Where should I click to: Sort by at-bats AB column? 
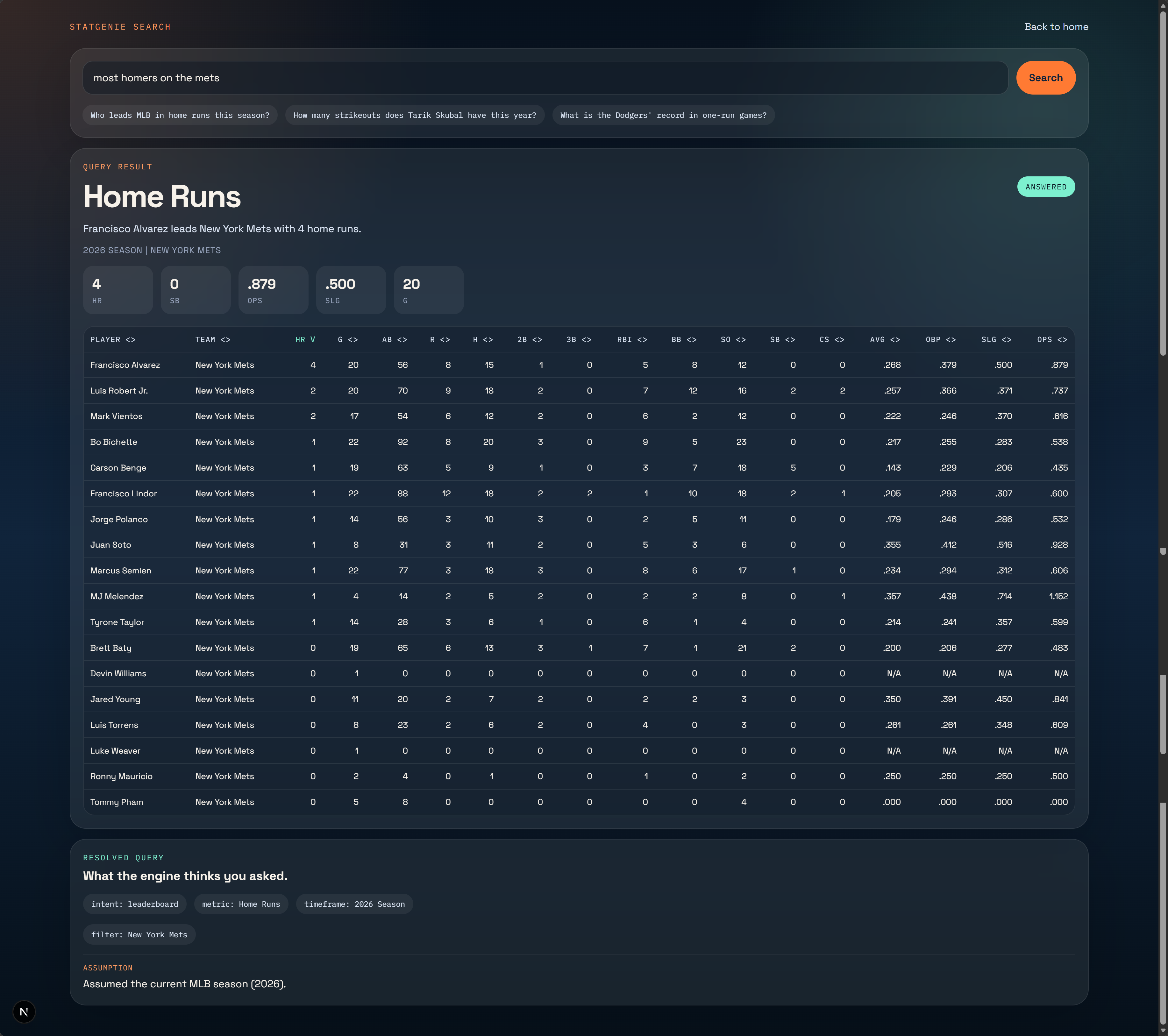pyautogui.click(x=394, y=339)
